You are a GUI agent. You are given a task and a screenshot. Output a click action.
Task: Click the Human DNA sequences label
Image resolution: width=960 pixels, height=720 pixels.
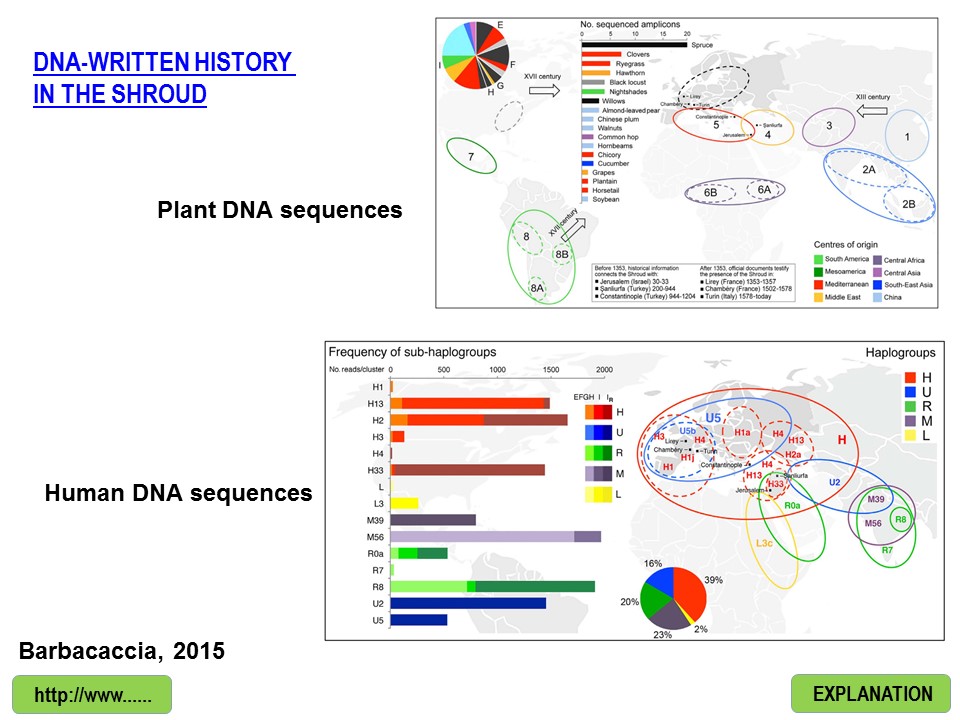tap(178, 493)
